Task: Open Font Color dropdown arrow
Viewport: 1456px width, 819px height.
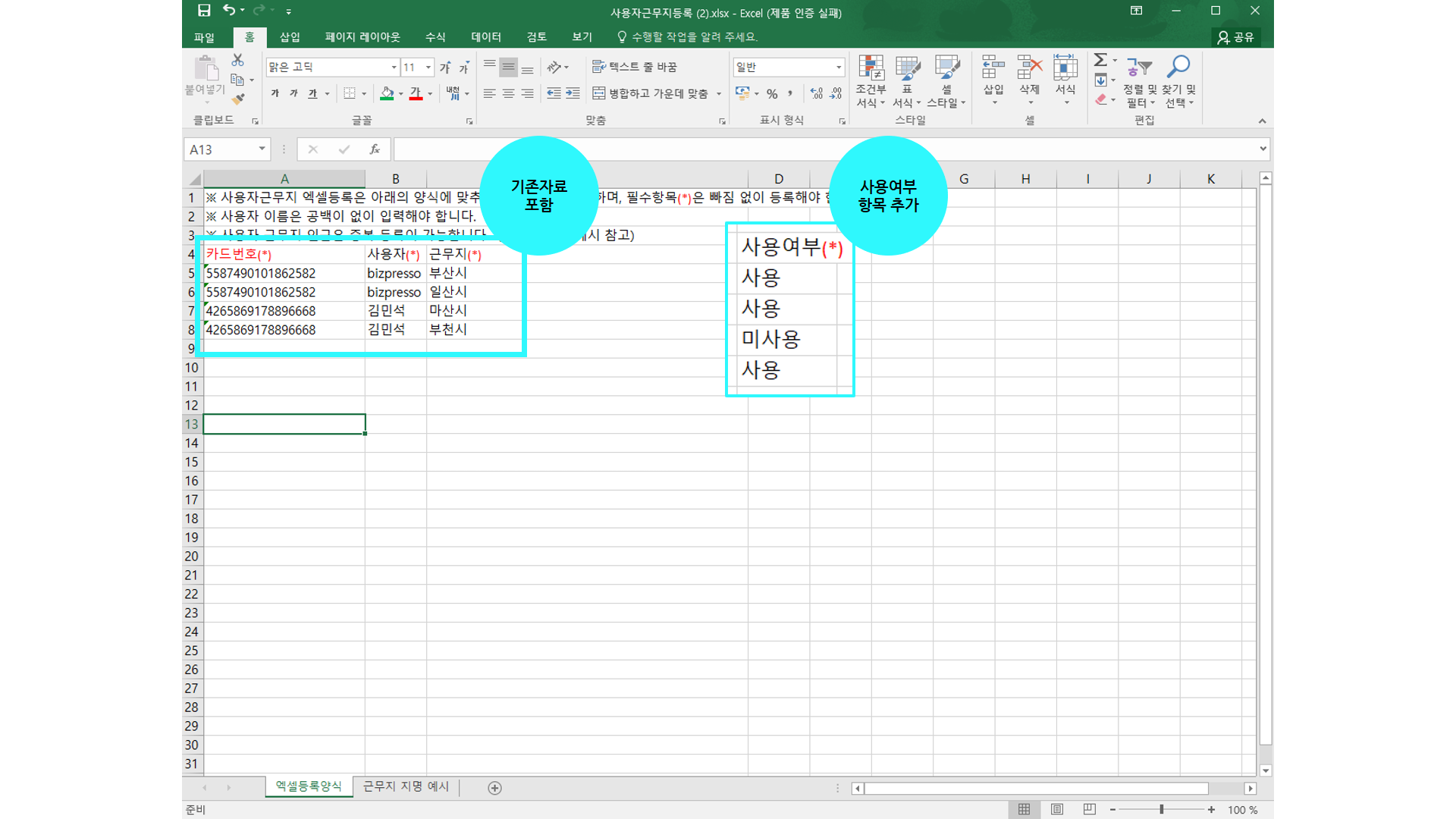Action: coord(430,93)
